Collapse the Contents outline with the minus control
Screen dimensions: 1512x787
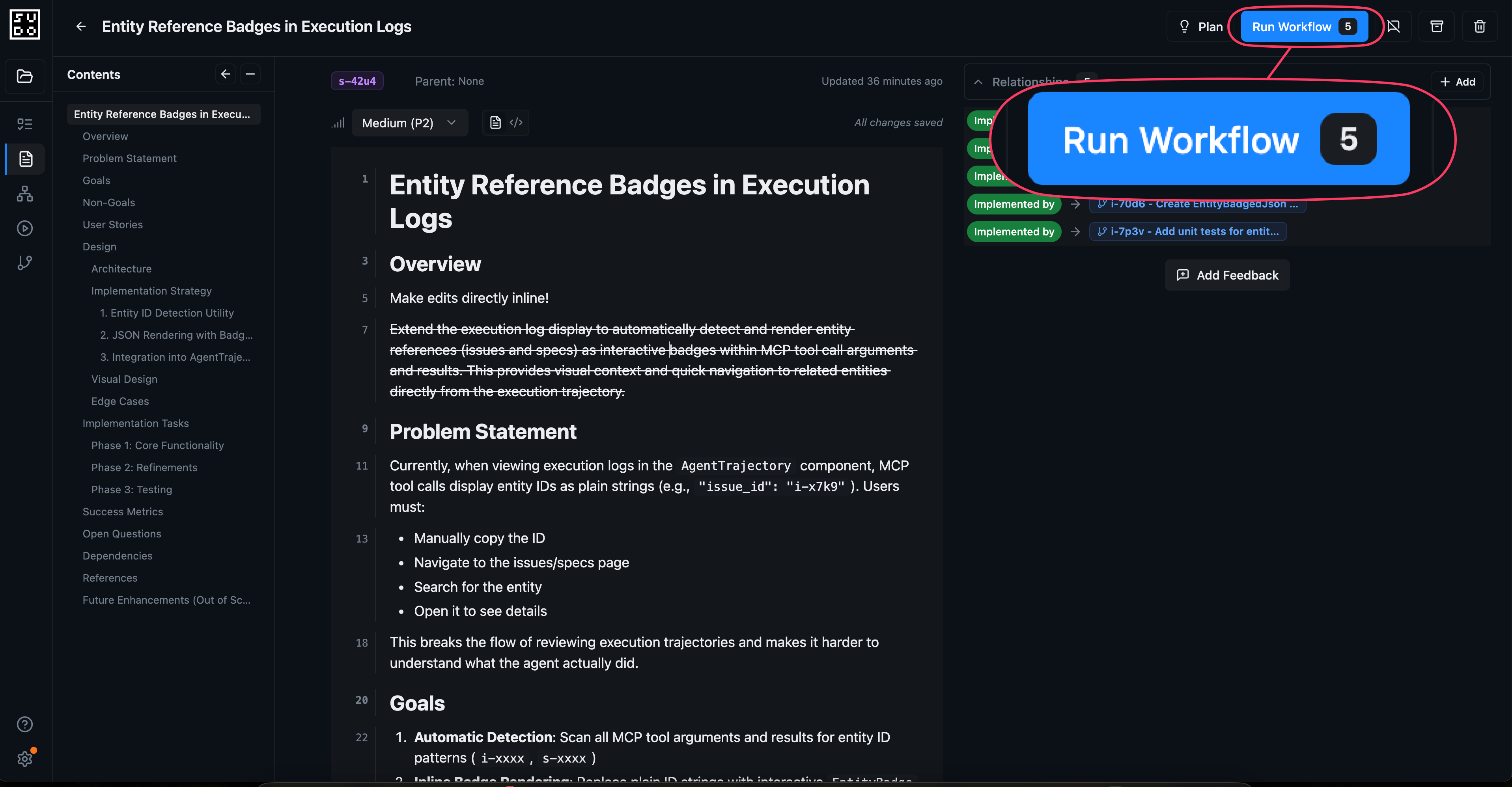[250, 74]
